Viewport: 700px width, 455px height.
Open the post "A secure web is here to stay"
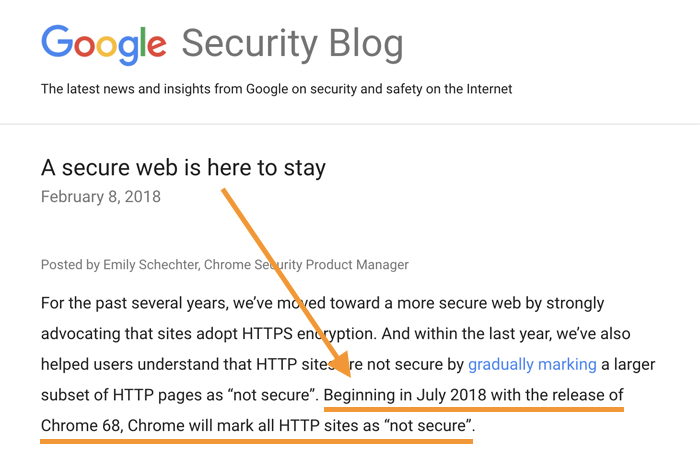click(x=183, y=168)
